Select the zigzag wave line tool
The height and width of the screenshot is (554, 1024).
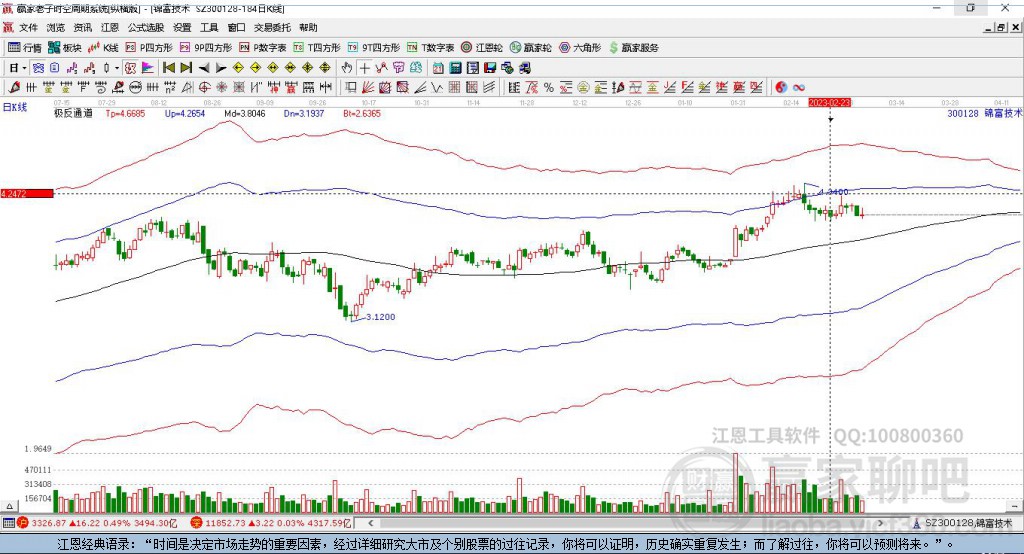(x=437, y=88)
